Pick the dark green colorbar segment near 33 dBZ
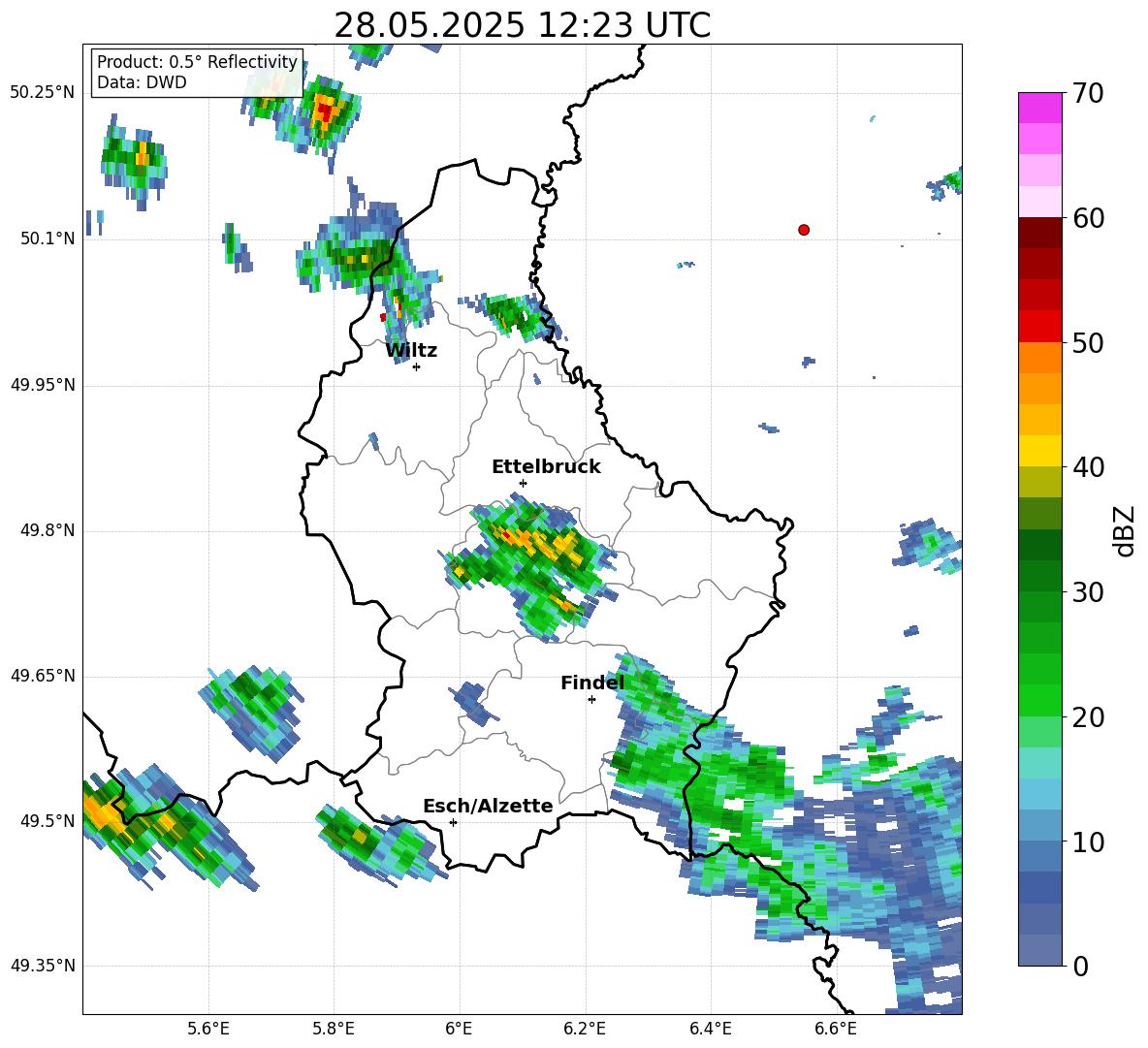This screenshot has width=1148, height=1048. [x=1040, y=545]
